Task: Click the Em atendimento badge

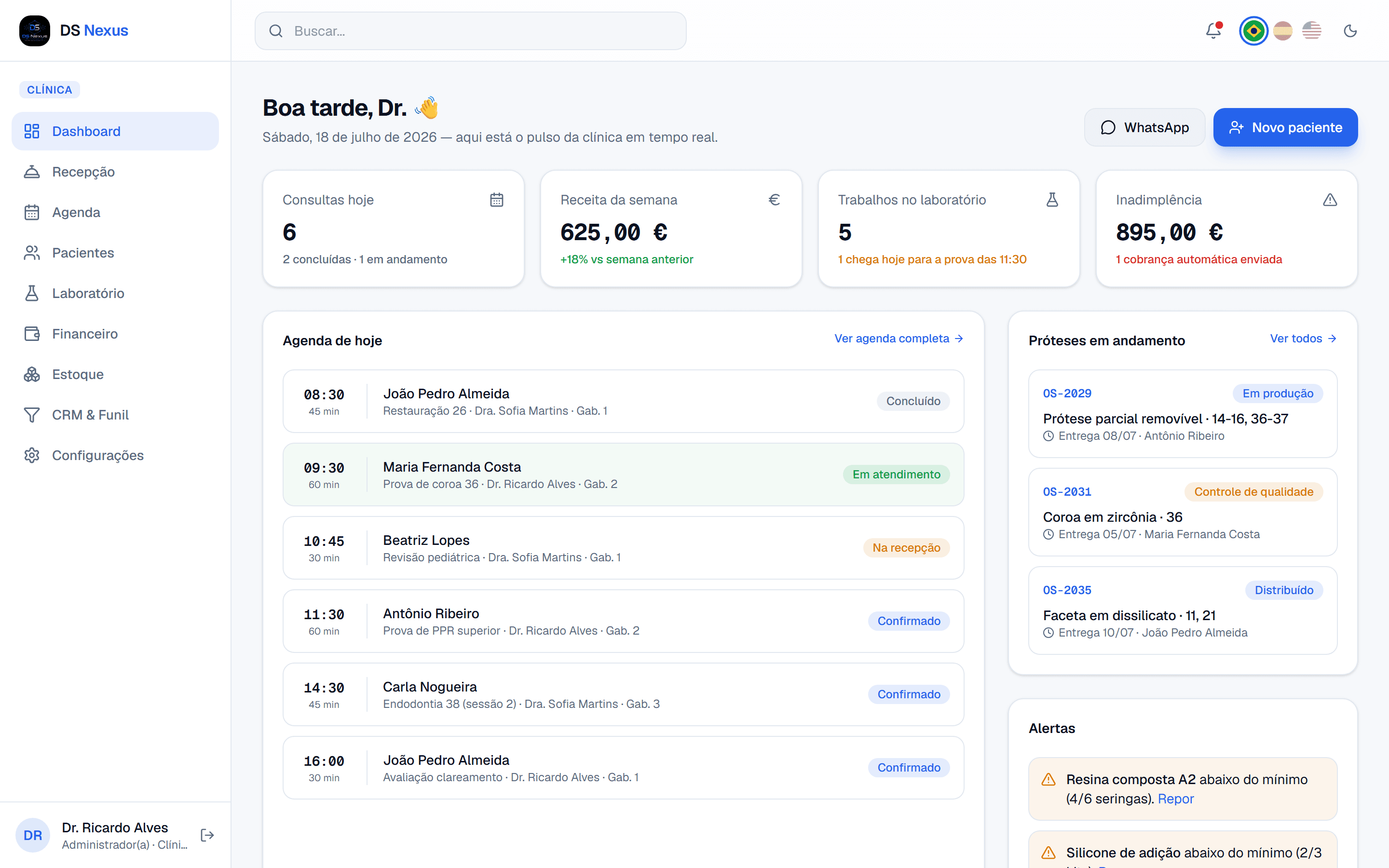Action: [x=896, y=475]
